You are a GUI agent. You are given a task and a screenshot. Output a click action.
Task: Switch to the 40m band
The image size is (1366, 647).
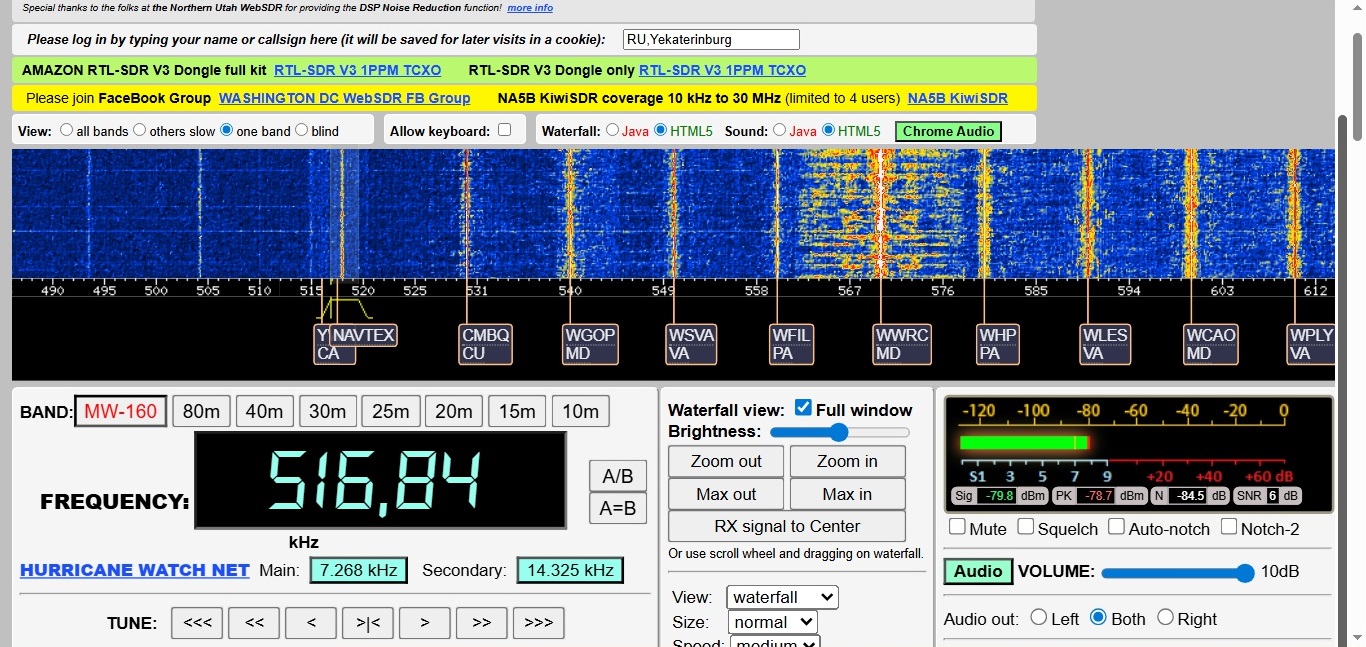265,411
